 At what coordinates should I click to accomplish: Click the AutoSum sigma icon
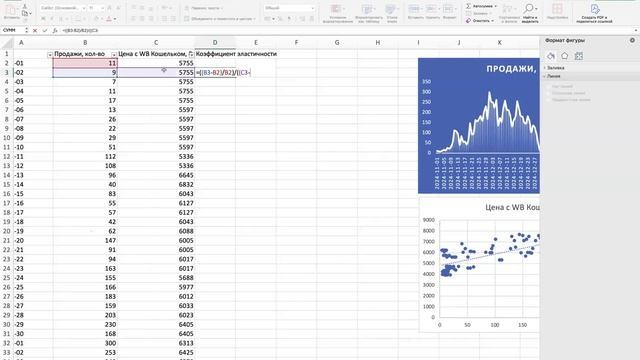[x=469, y=6]
